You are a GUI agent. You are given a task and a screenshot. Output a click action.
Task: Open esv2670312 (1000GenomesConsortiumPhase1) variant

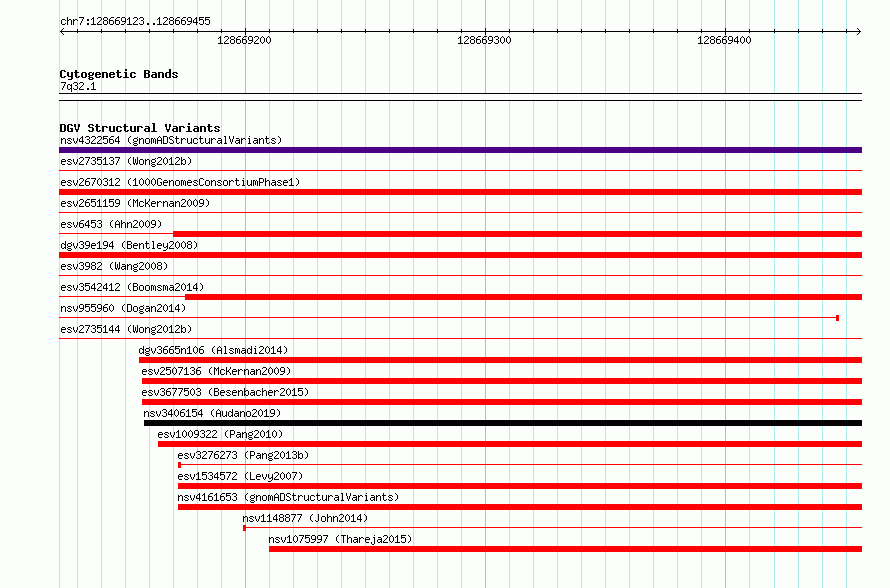point(180,182)
